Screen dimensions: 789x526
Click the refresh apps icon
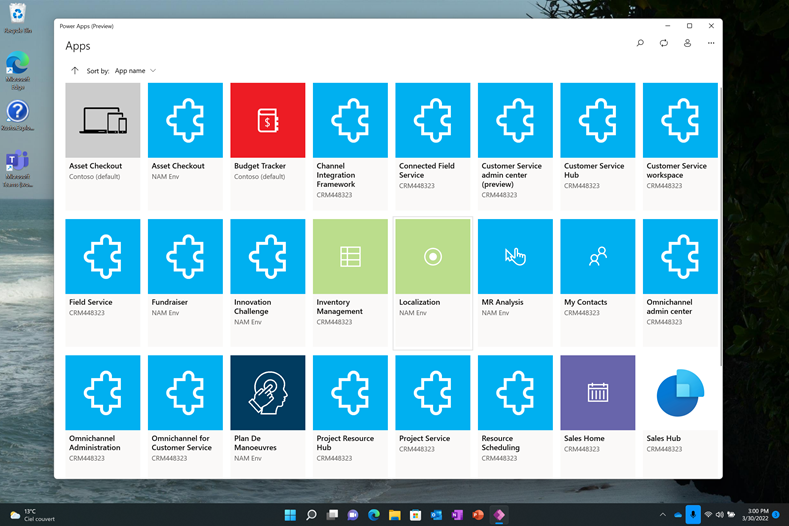tap(664, 43)
